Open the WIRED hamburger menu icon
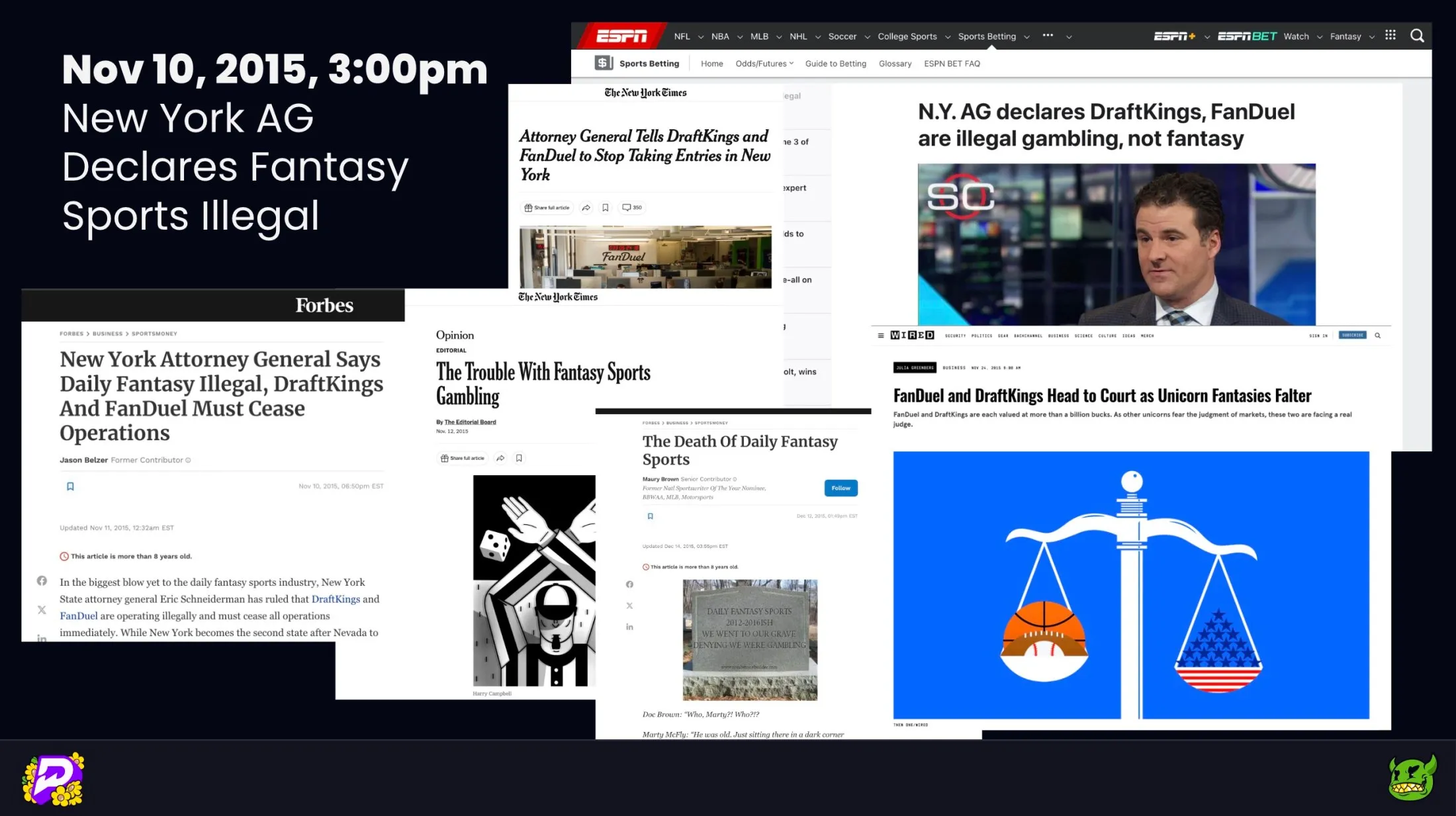This screenshot has height=816, width=1456. click(x=881, y=336)
